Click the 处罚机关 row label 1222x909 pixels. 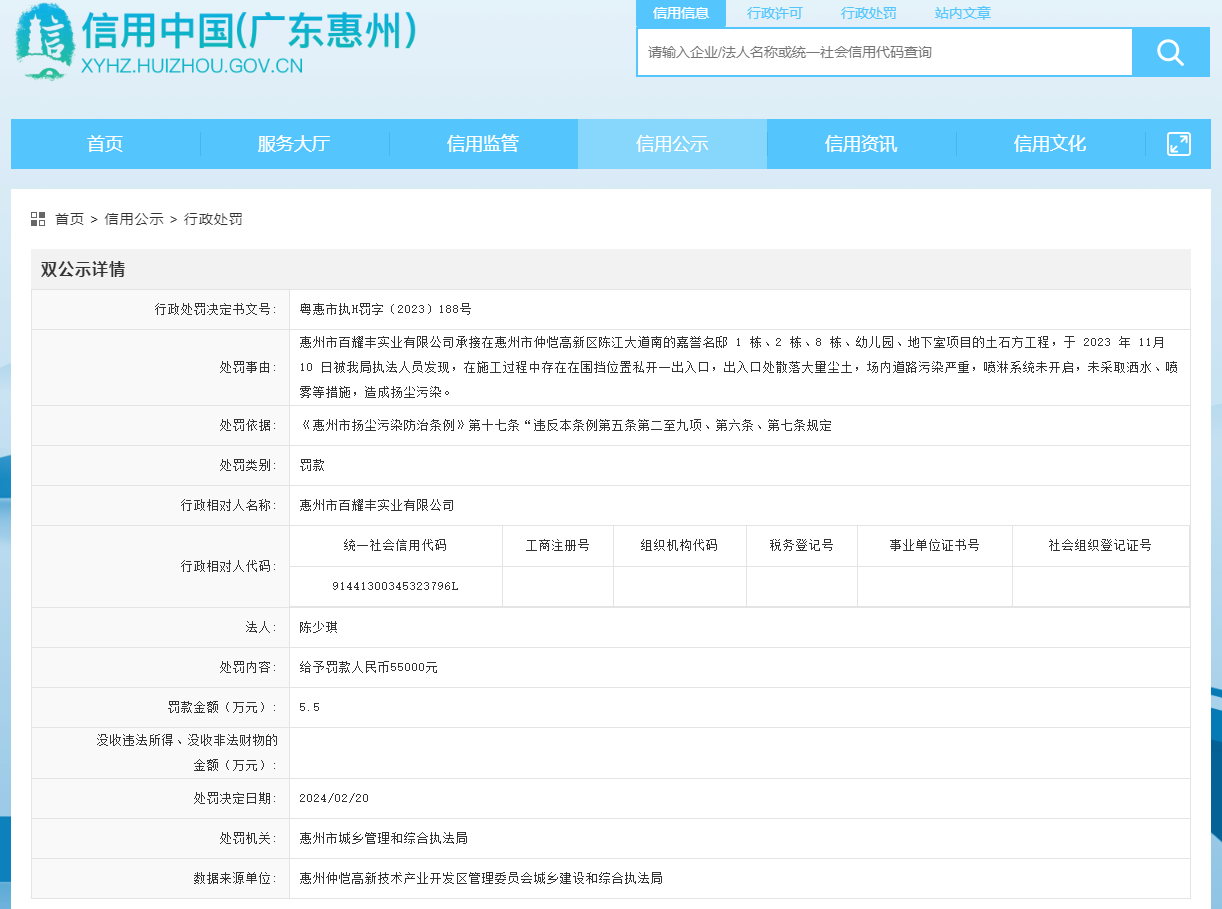(x=249, y=838)
